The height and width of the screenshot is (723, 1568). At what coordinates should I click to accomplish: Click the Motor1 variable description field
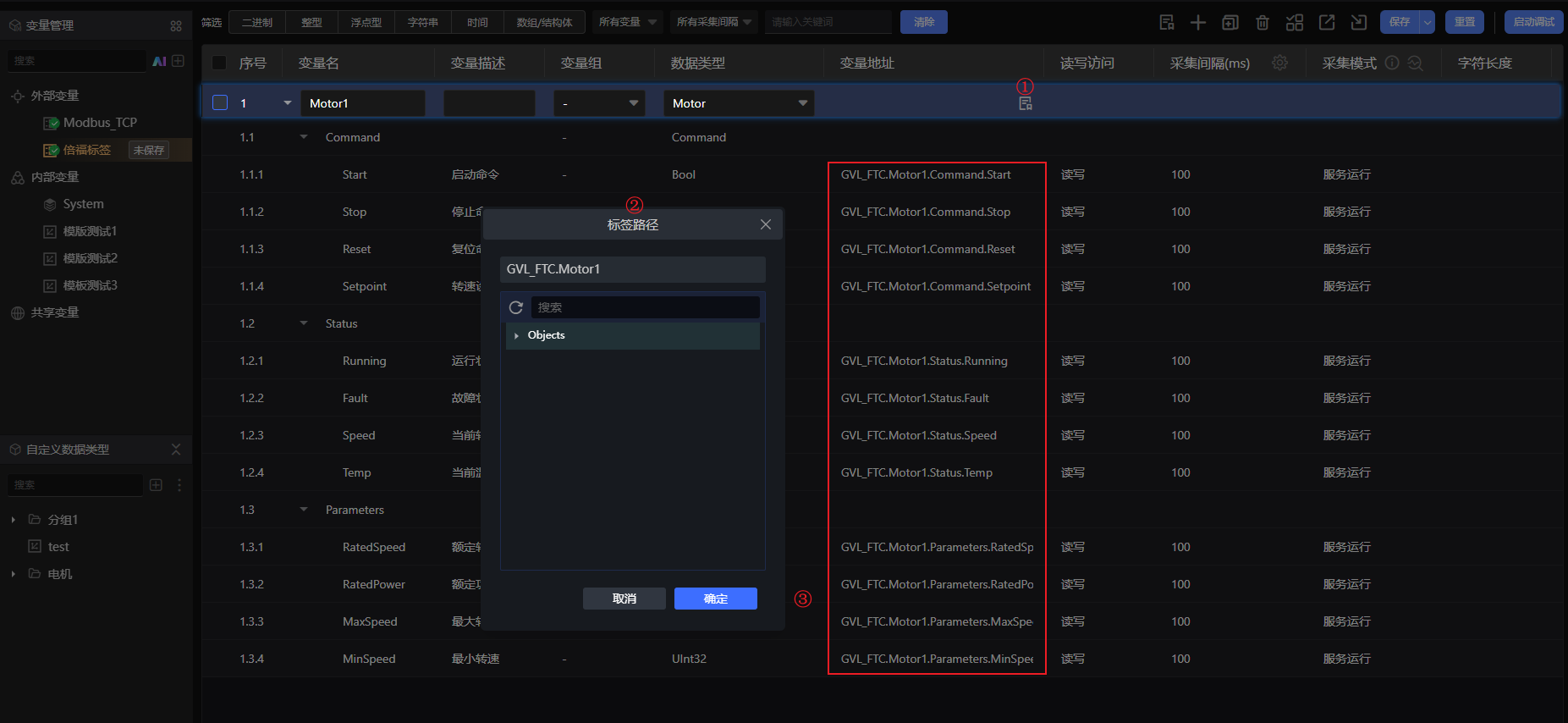(489, 103)
